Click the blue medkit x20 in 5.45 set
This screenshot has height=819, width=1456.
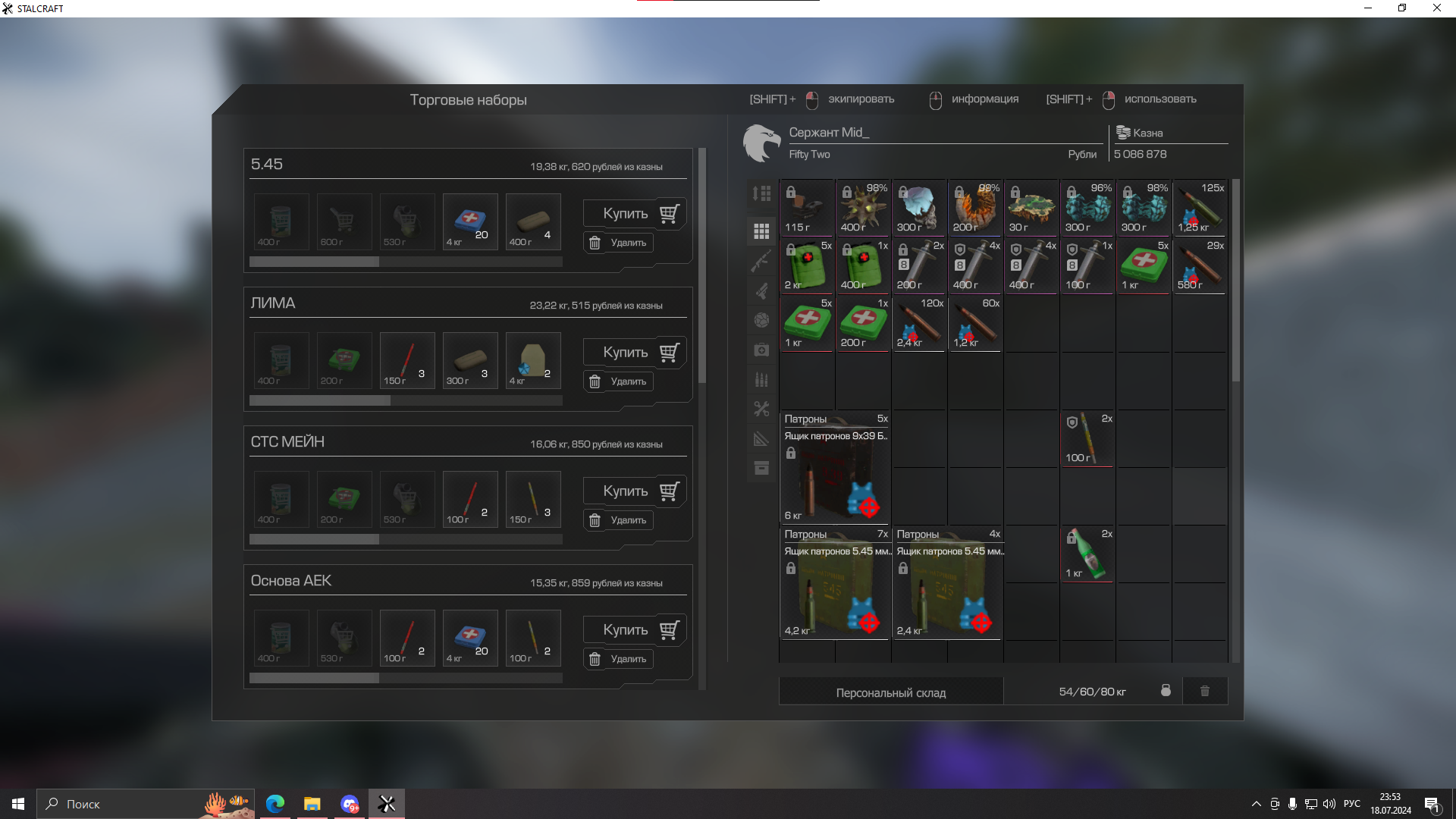(x=470, y=221)
